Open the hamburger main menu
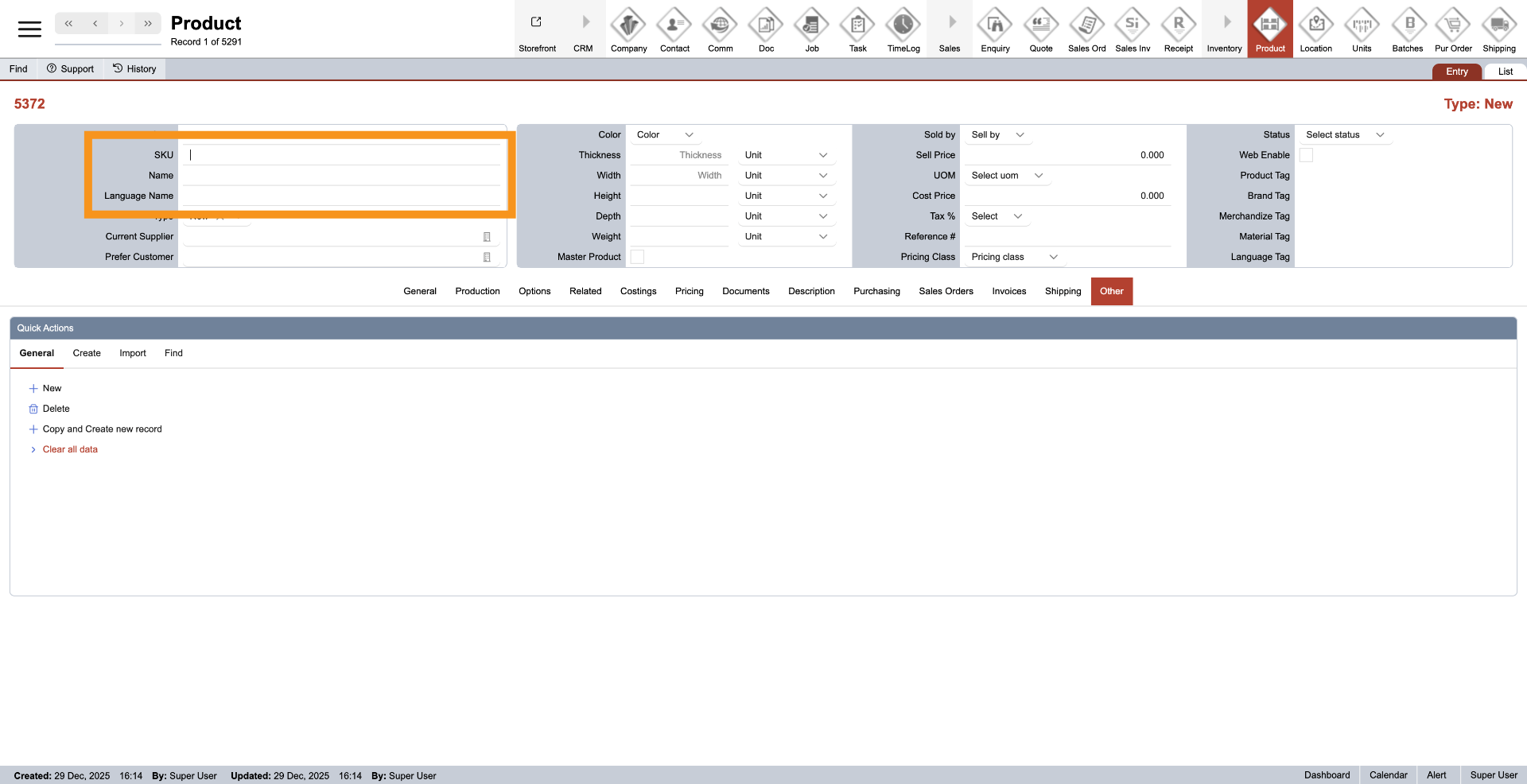Screen dimensions: 1527x784 [x=29, y=29]
